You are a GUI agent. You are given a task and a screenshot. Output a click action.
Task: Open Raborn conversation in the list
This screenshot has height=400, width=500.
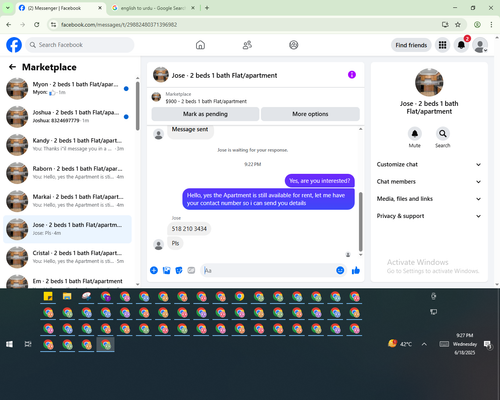pyautogui.click(x=68, y=173)
